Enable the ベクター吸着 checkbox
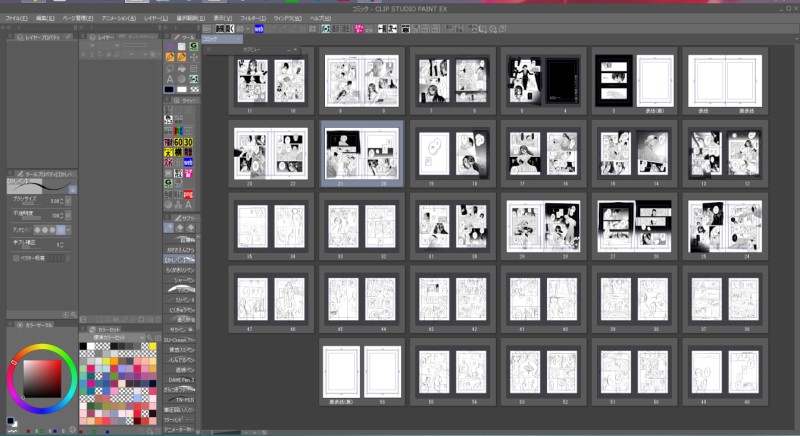 click(x=16, y=259)
